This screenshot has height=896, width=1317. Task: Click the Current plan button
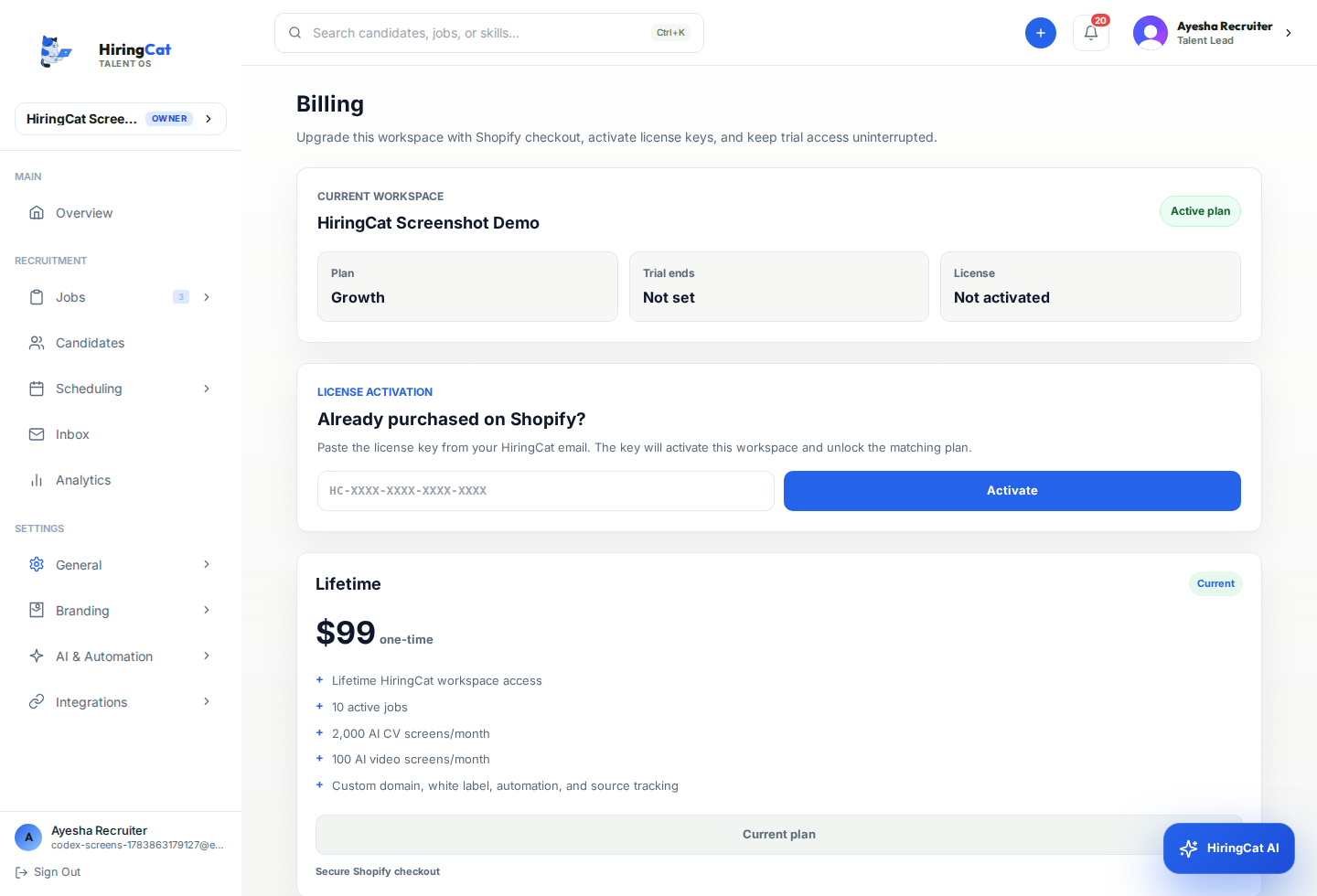(779, 835)
